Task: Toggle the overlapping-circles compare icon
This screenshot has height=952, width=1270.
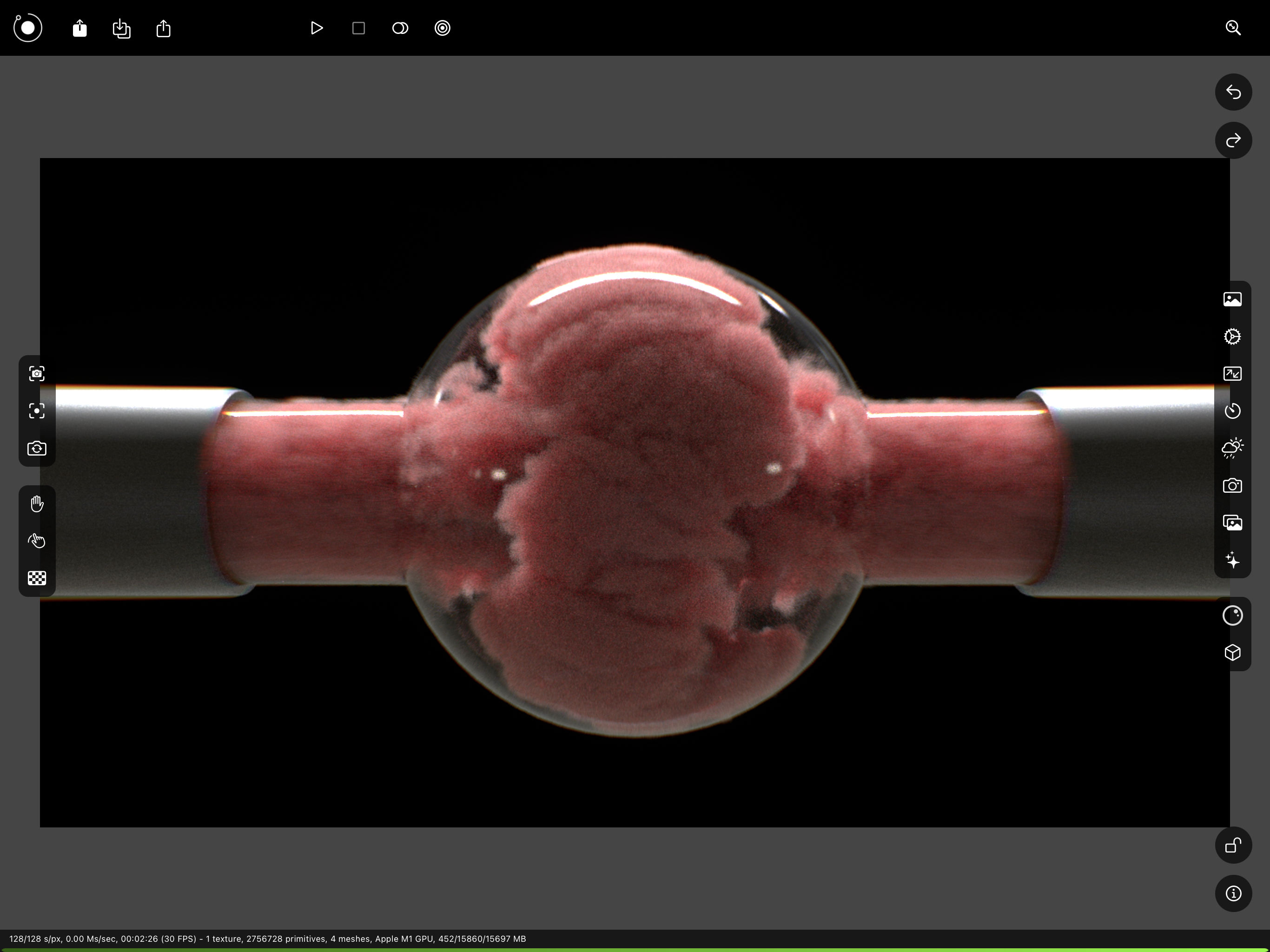Action: click(400, 28)
